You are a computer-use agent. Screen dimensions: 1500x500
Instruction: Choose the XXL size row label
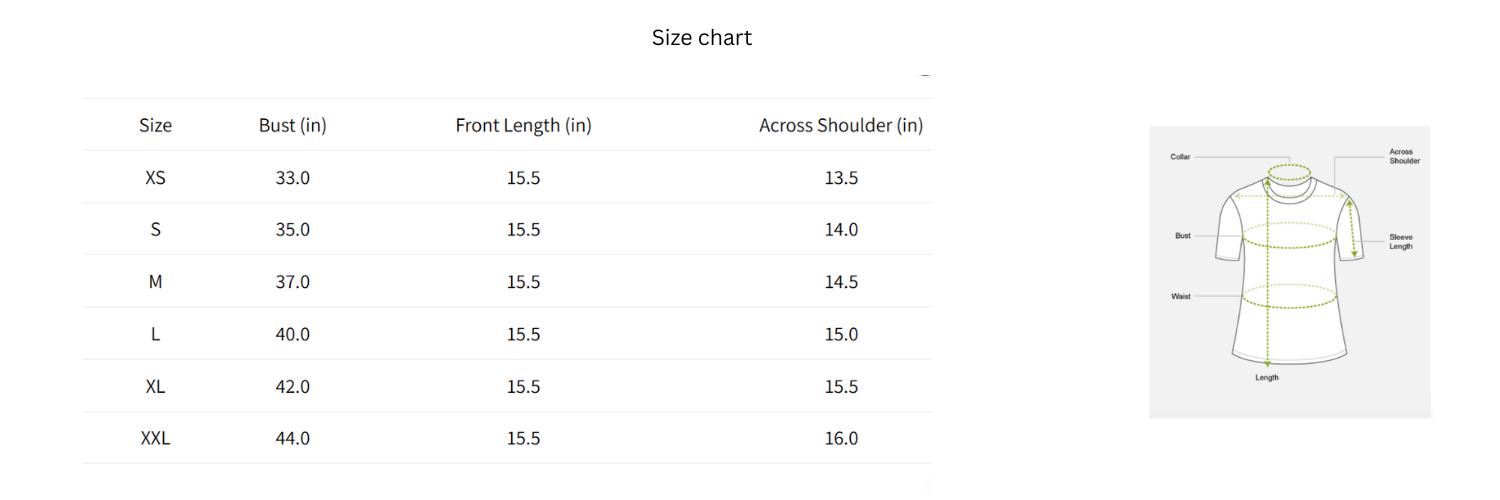pyautogui.click(x=155, y=438)
